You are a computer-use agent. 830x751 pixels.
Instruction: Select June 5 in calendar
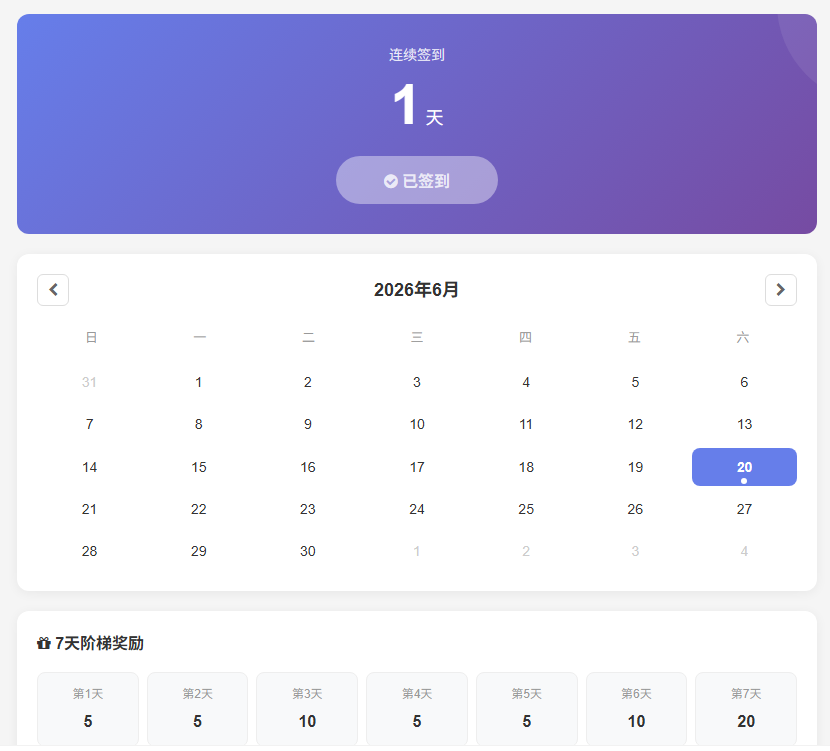[x=635, y=382]
